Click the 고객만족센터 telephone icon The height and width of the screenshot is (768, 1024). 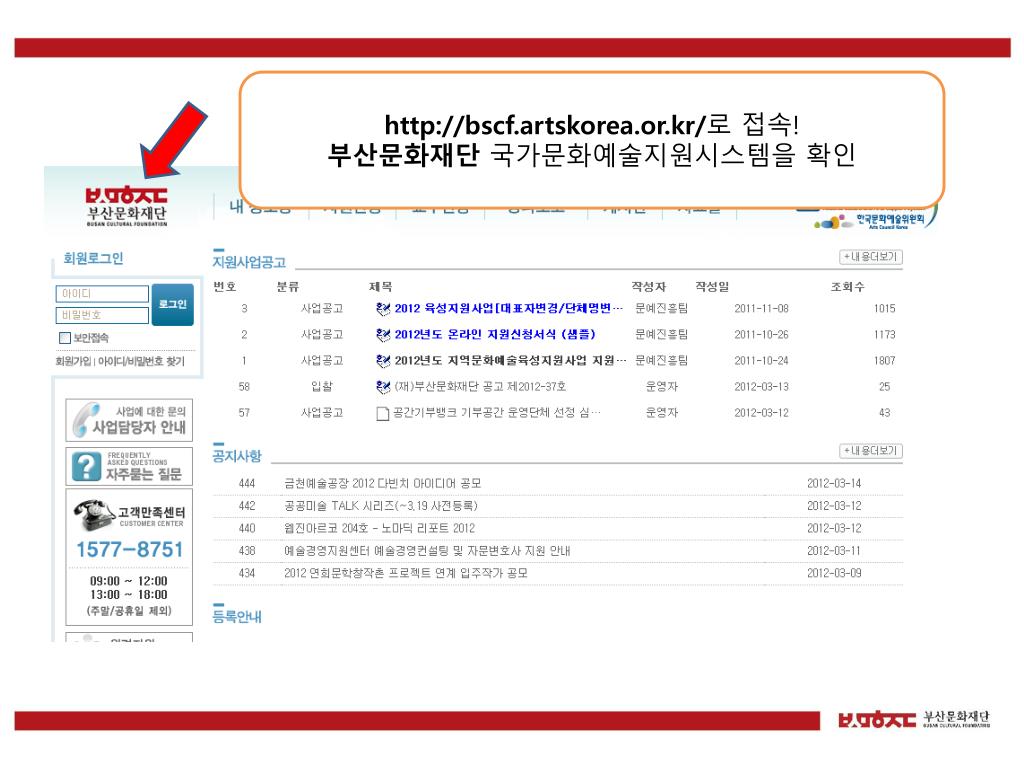95,515
